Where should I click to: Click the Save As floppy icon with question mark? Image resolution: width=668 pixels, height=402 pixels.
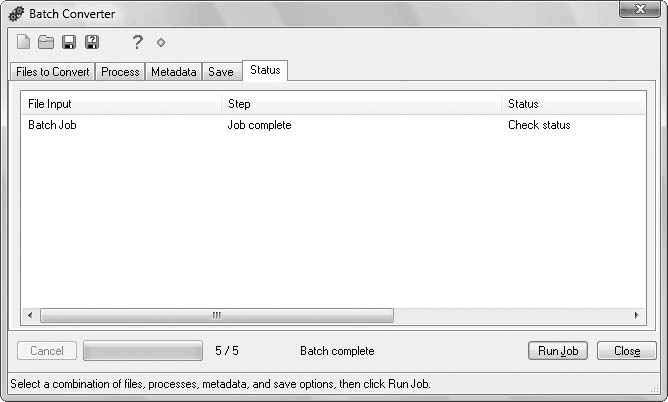click(92, 42)
